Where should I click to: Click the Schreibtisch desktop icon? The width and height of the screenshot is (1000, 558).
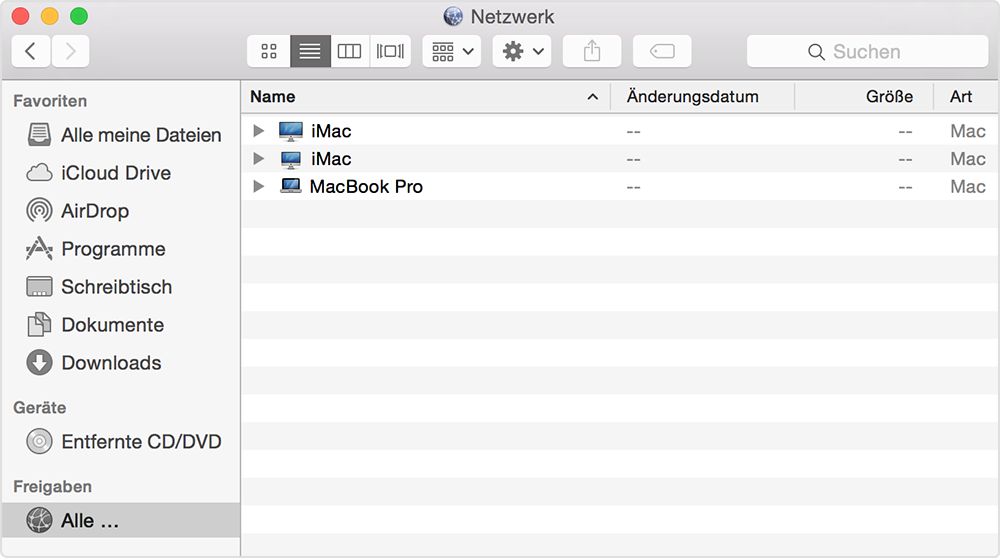click(39, 287)
